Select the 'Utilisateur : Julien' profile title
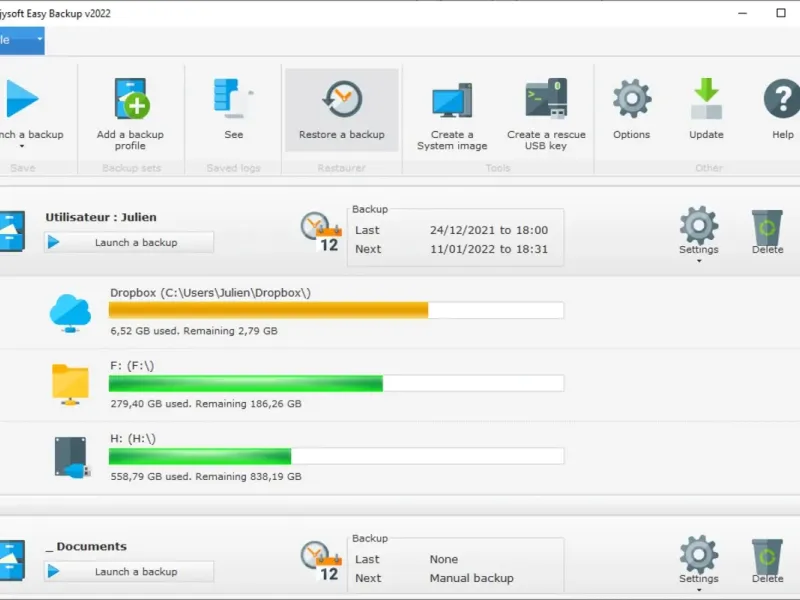 tap(101, 217)
